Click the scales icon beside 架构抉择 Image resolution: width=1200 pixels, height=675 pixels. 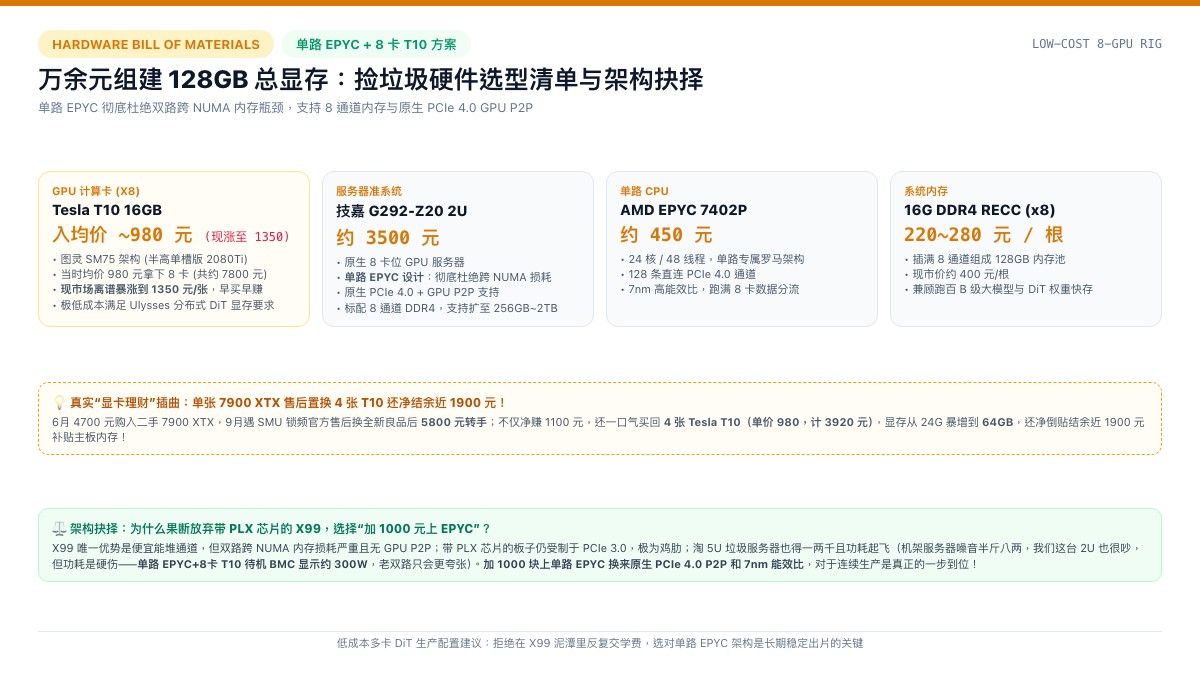click(x=58, y=528)
